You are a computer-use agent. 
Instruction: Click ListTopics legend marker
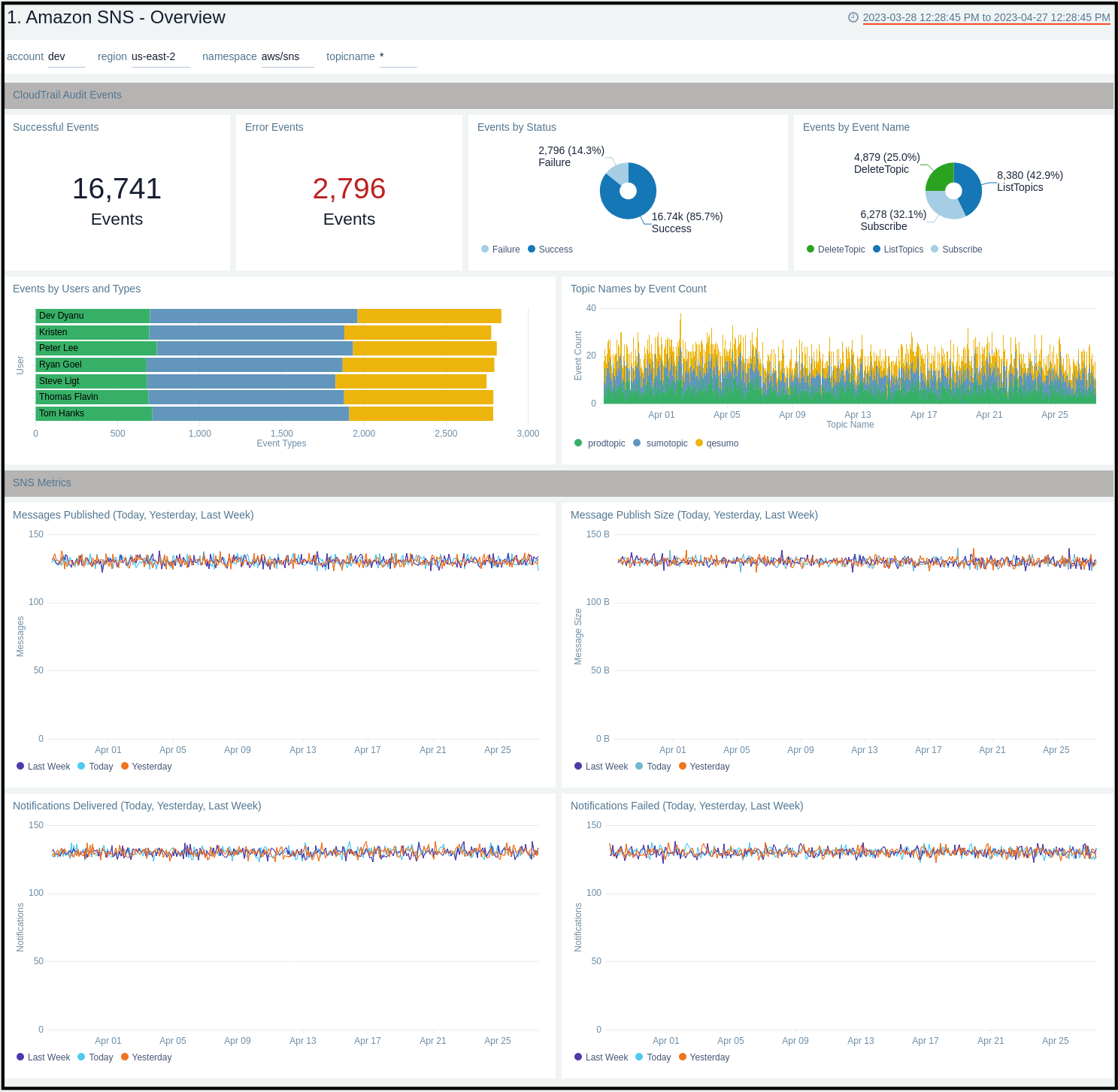click(877, 250)
